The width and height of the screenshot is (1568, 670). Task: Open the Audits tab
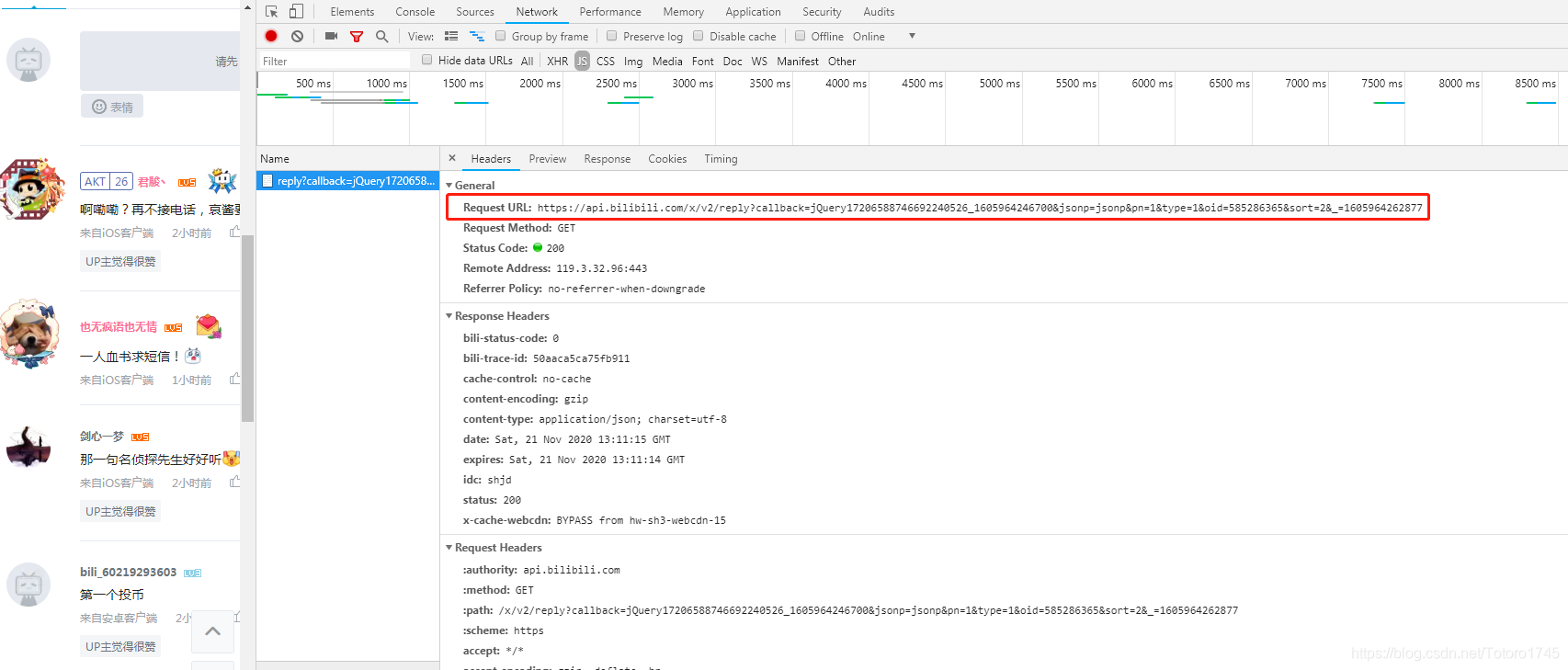[879, 12]
